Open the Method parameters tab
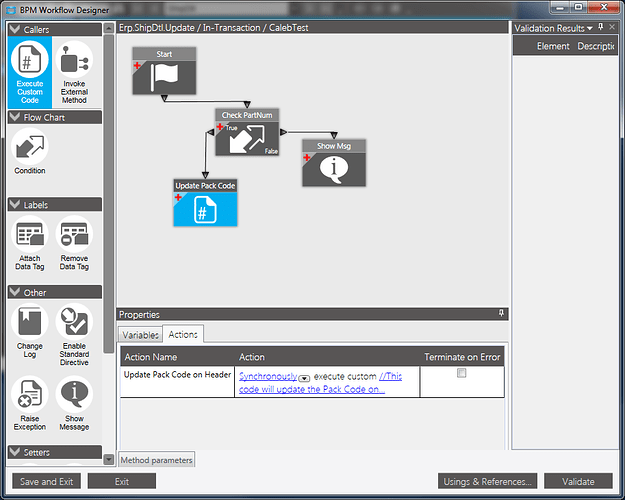 point(156,460)
